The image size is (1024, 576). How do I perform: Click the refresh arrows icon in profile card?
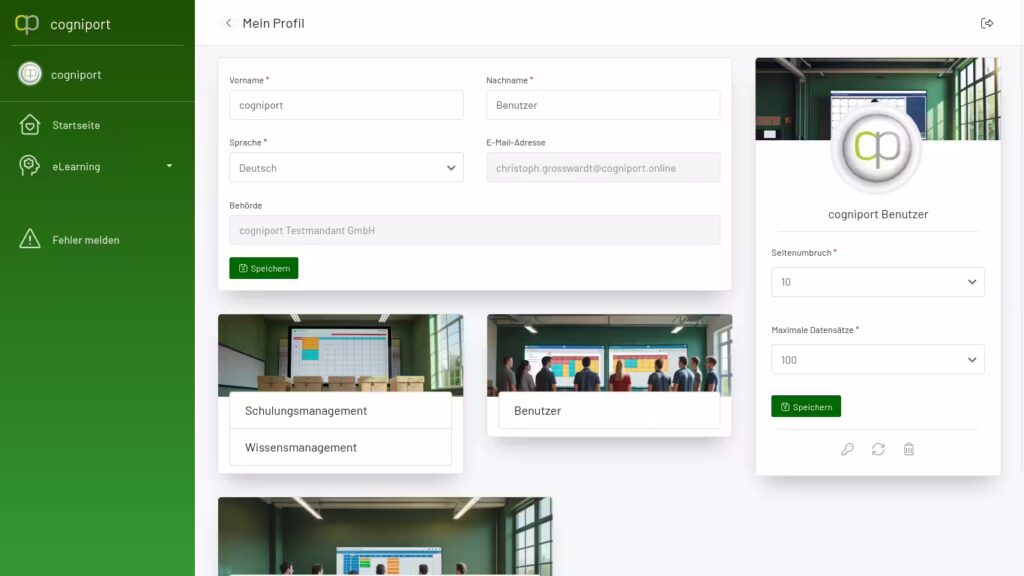(x=878, y=449)
